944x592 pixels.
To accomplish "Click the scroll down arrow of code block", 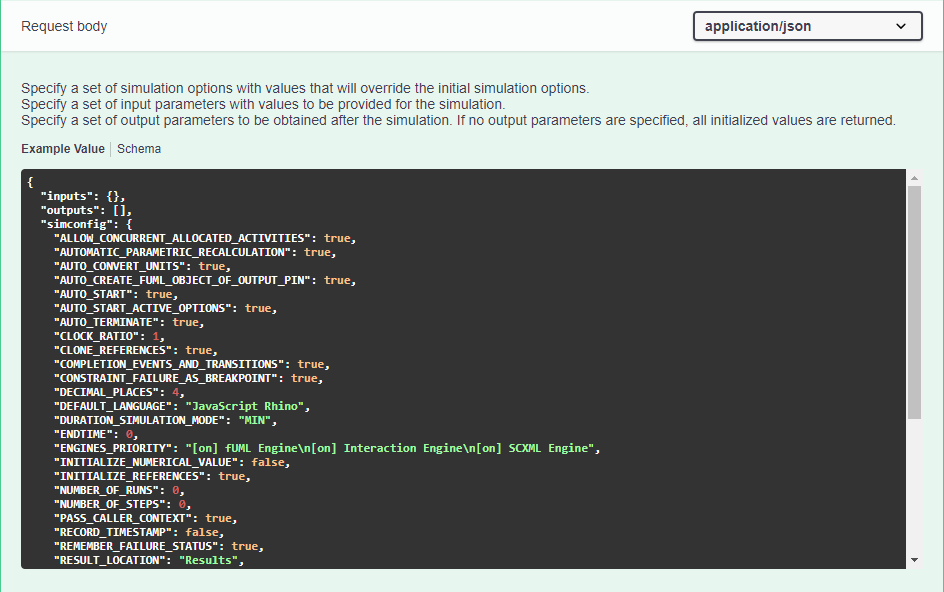I will coord(914,559).
